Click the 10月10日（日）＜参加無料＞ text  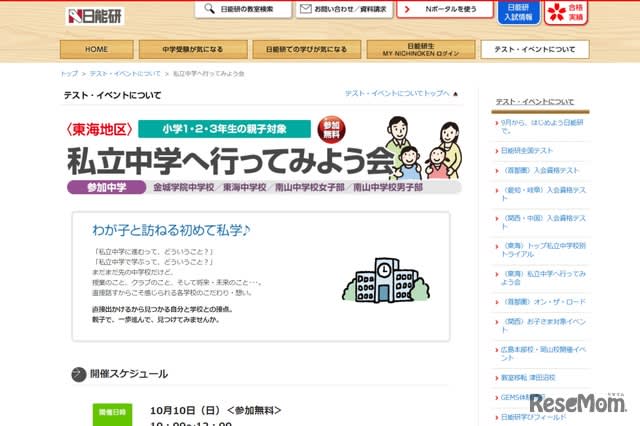[x=216, y=410]
